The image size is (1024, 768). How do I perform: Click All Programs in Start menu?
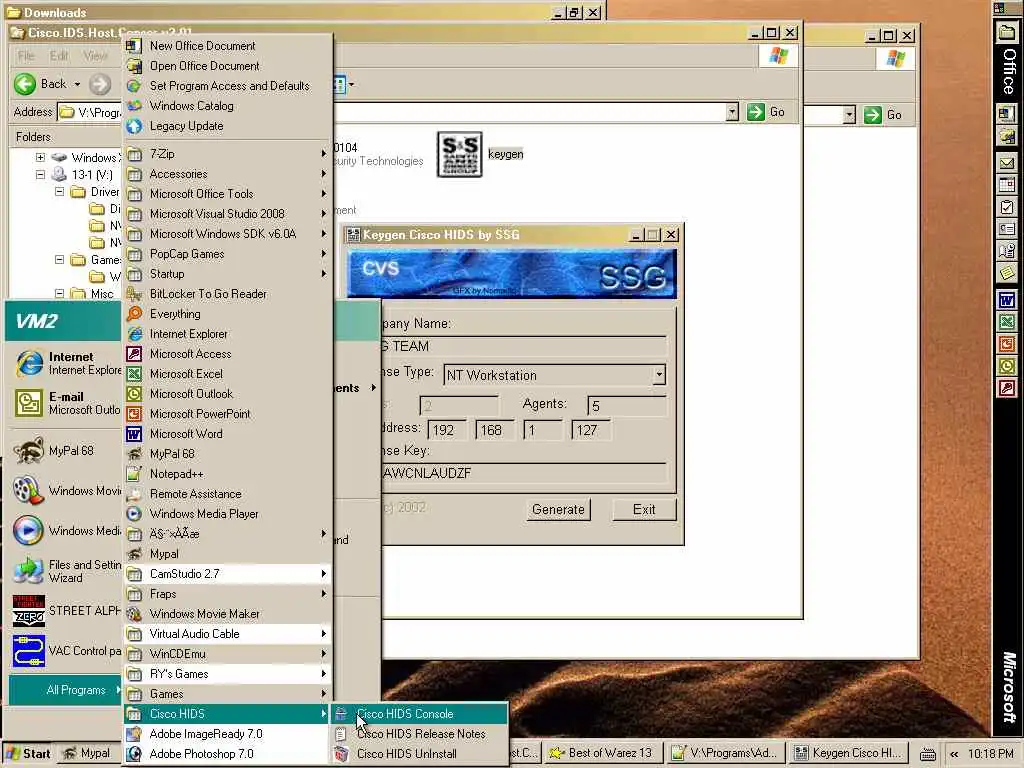click(x=65, y=690)
